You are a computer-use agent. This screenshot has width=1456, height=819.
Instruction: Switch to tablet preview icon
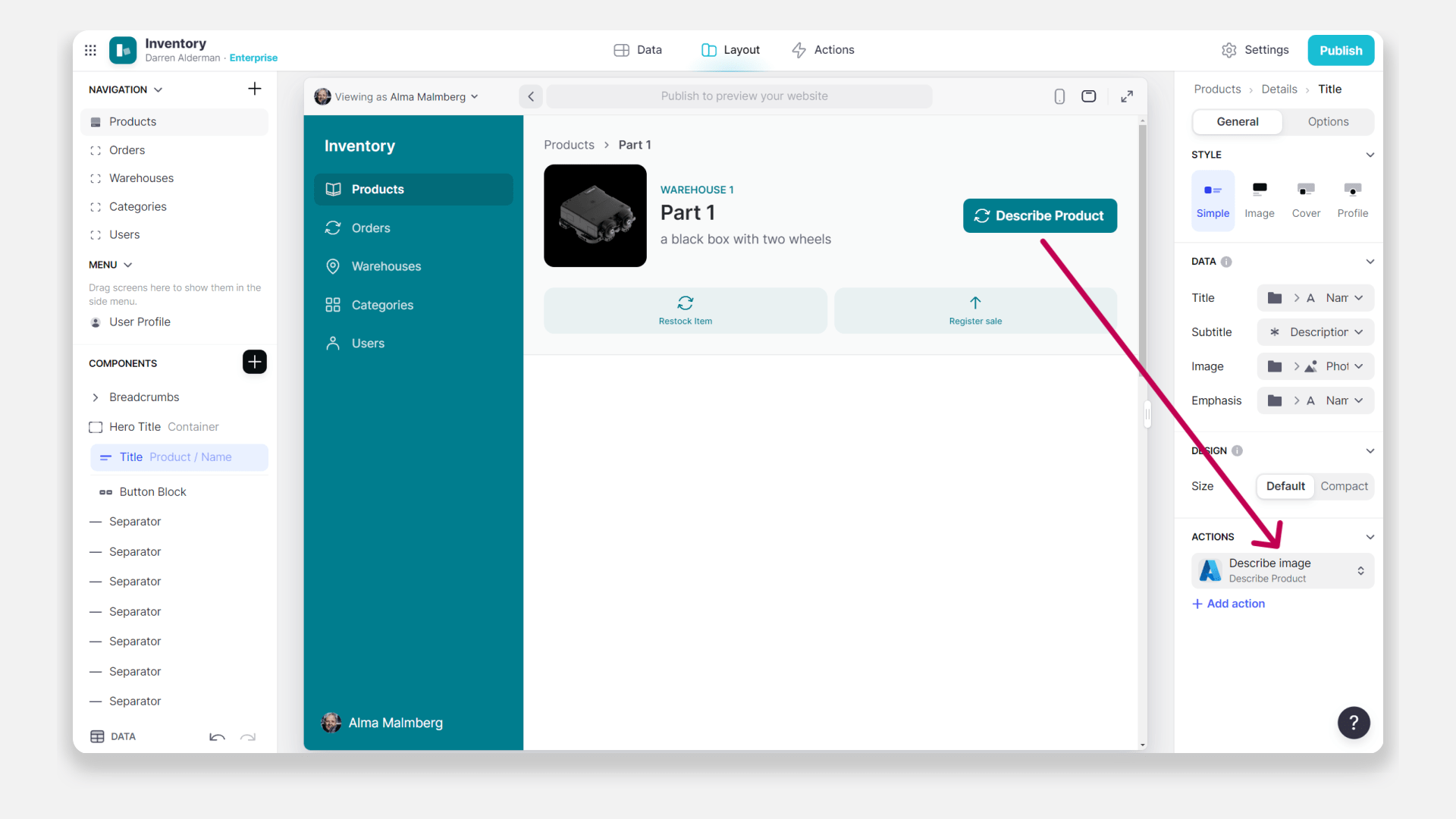pyautogui.click(x=1089, y=96)
